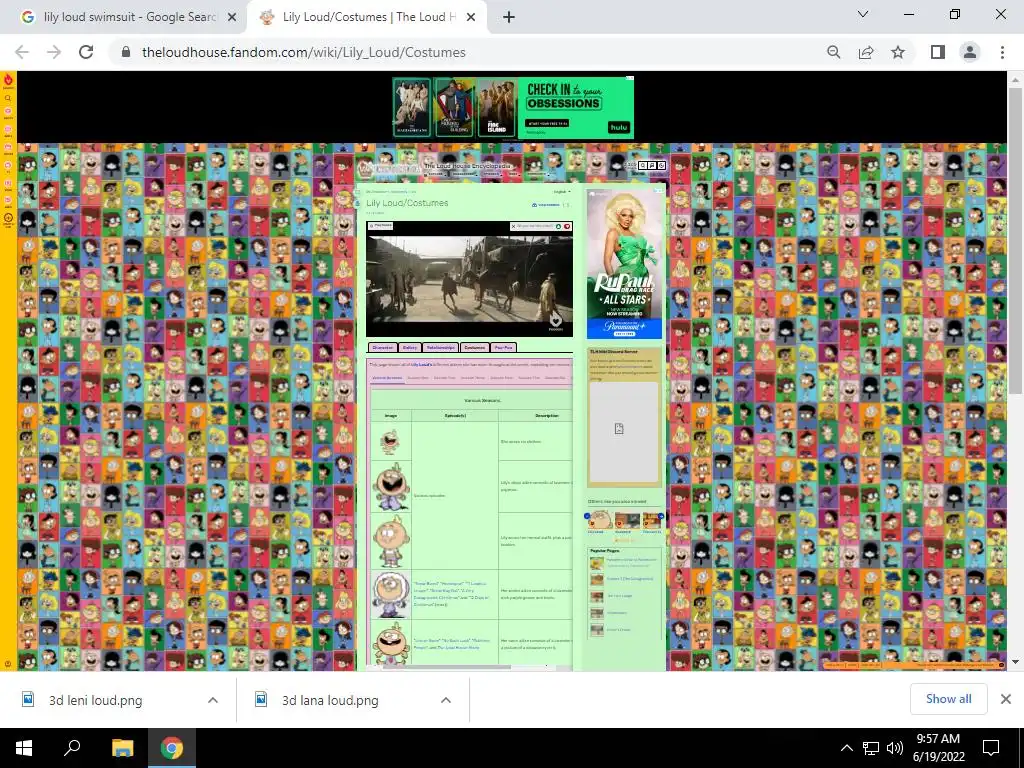Open the 3d lana loud.png download
This screenshot has width=1024, height=768.
tap(330, 700)
